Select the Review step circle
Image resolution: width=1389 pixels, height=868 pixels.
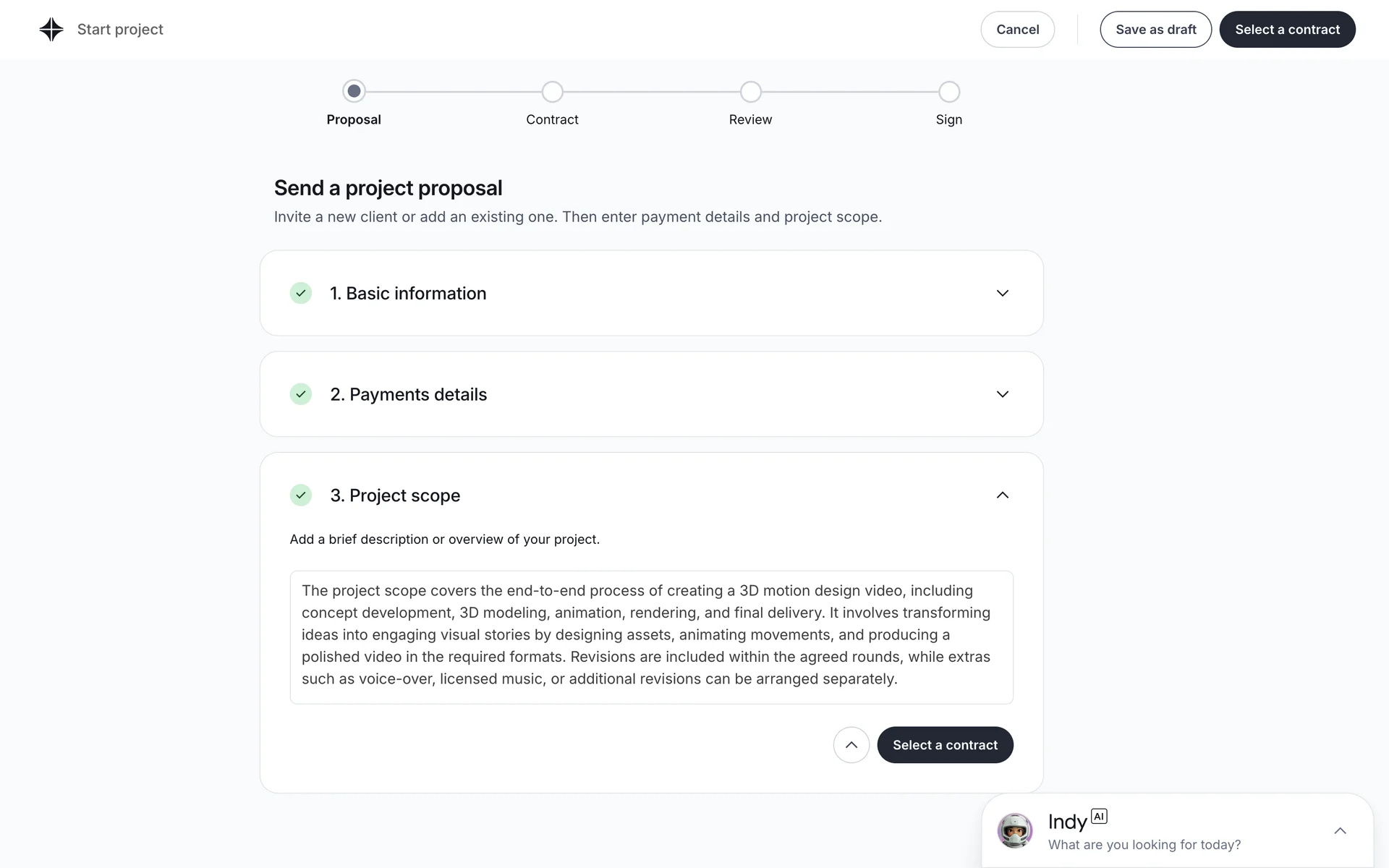click(x=751, y=92)
